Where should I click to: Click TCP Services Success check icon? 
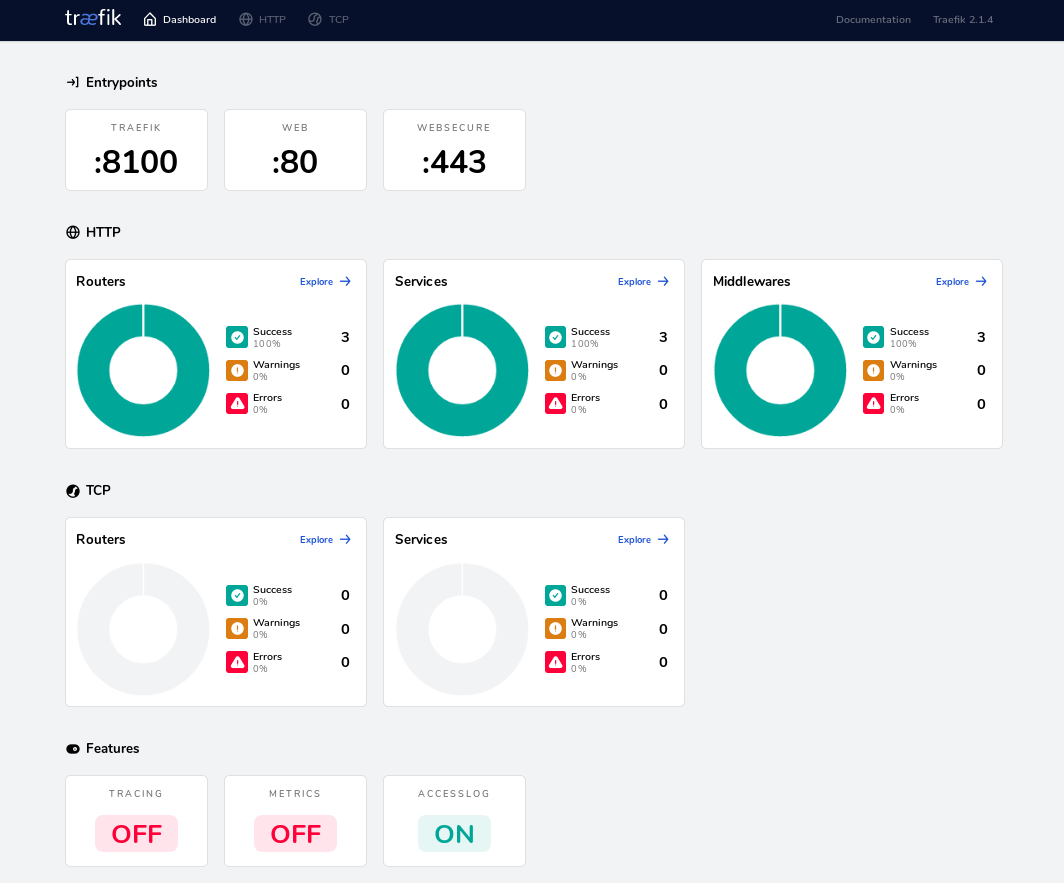click(556, 595)
